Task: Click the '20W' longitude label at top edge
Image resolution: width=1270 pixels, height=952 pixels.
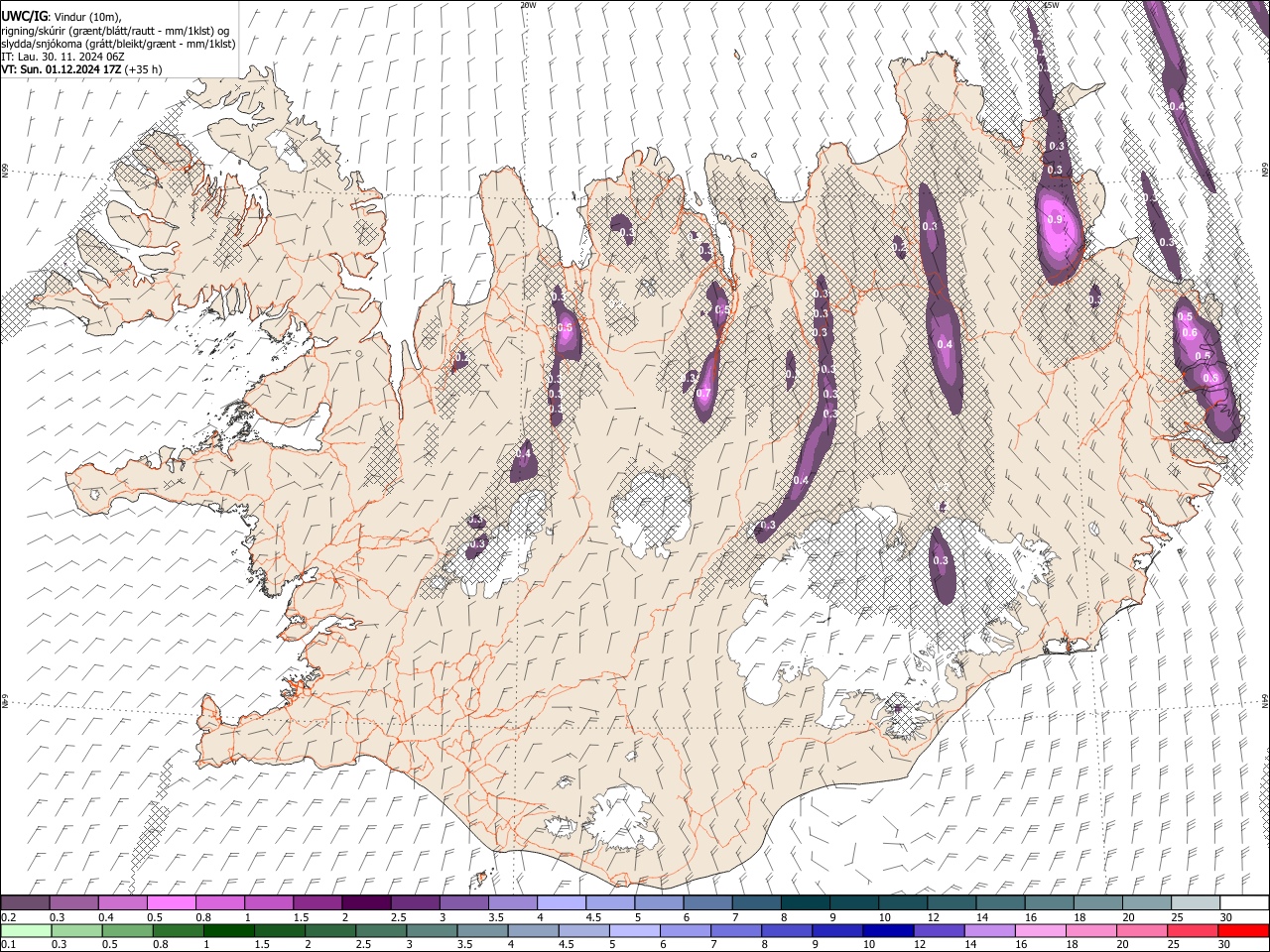Action: [528, 5]
